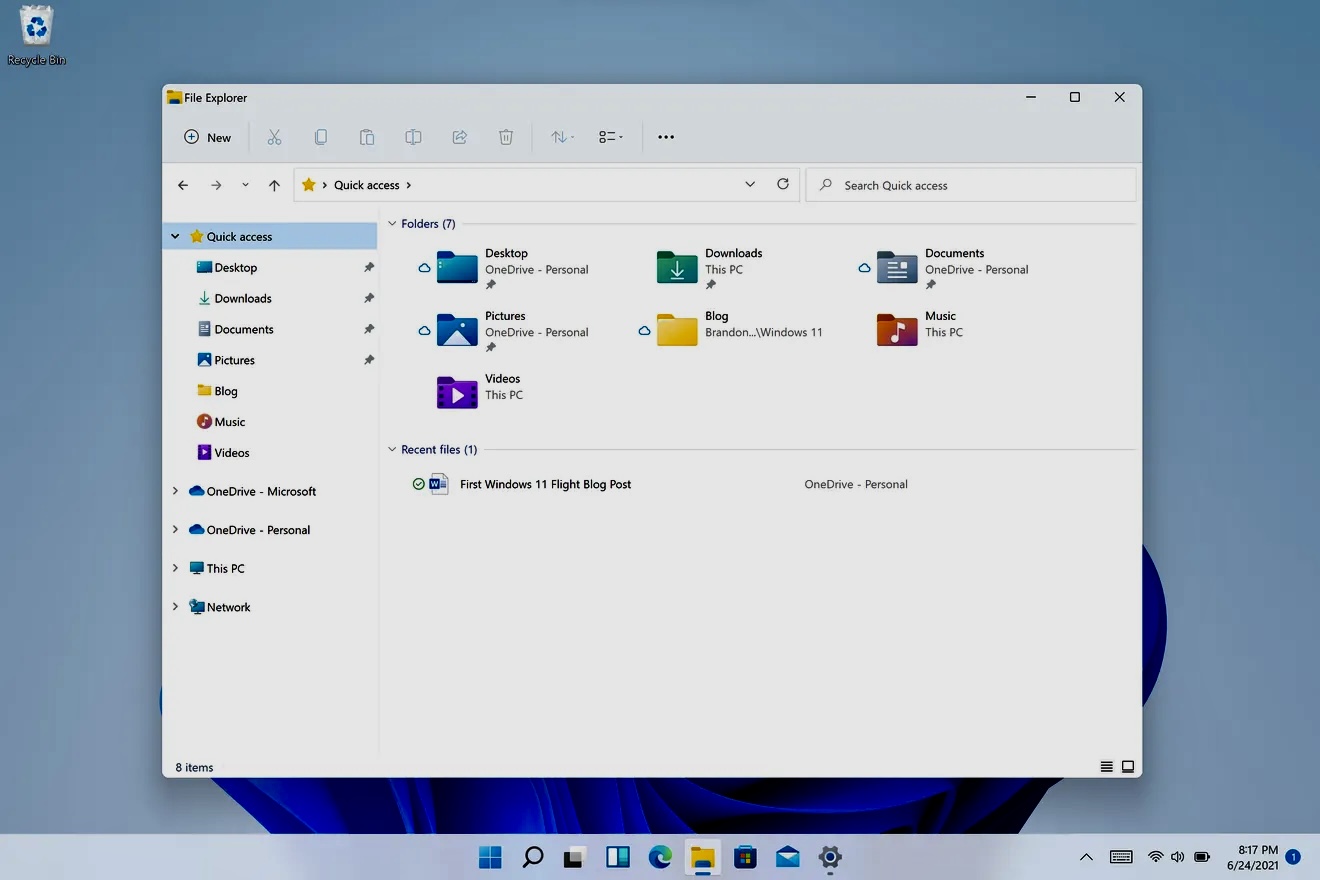The width and height of the screenshot is (1320, 880).
Task: Select the Documents folder icon
Action: point(897,268)
